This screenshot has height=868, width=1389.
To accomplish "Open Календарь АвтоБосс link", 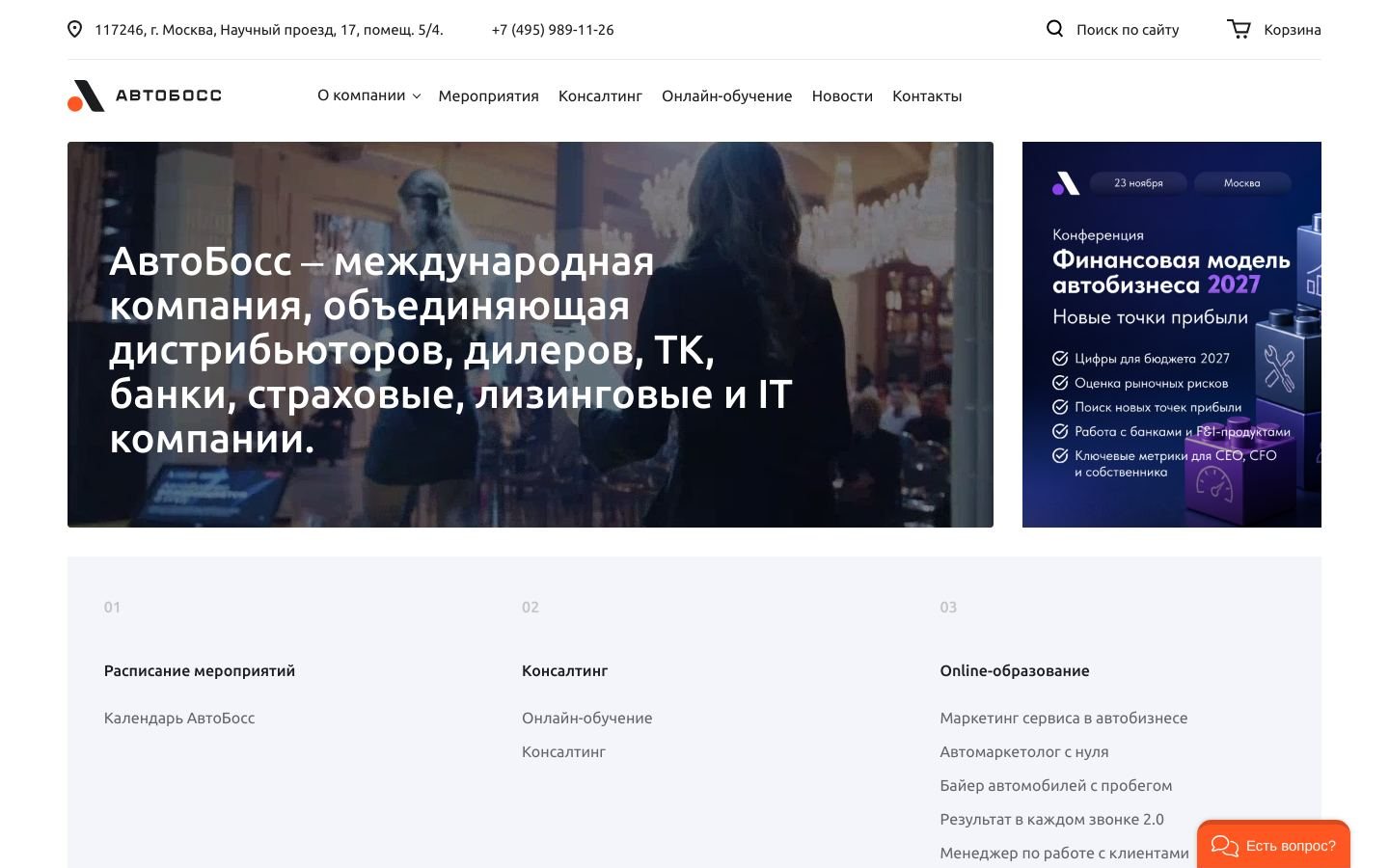I will 179,718.
